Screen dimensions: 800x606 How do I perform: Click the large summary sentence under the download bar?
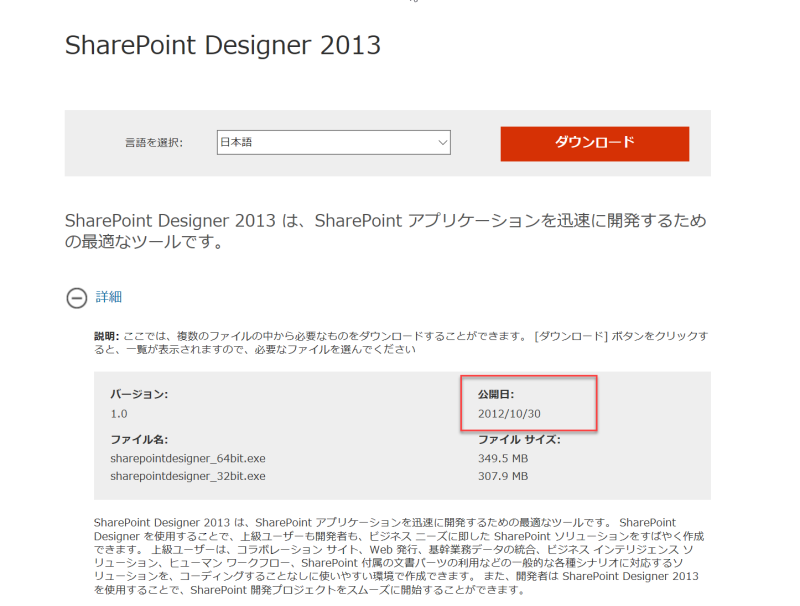(386, 231)
